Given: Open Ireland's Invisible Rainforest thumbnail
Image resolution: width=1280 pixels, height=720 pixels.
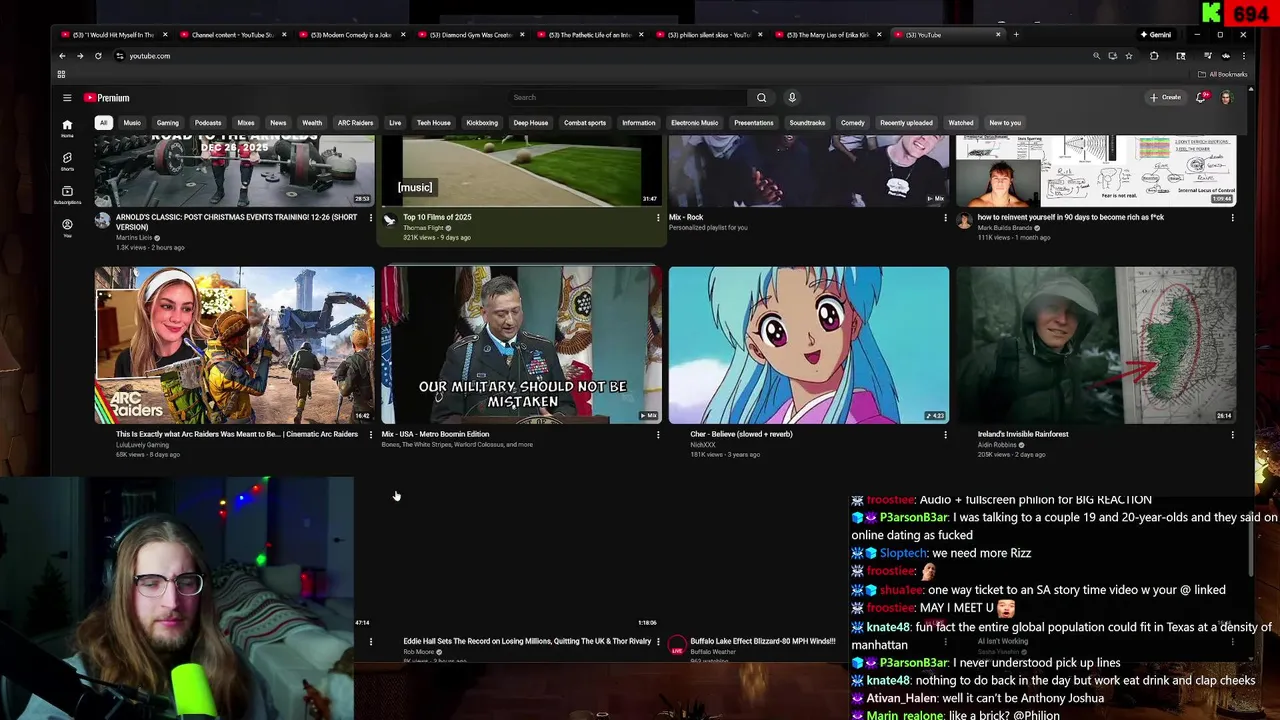Looking at the screenshot, I should (x=1096, y=345).
